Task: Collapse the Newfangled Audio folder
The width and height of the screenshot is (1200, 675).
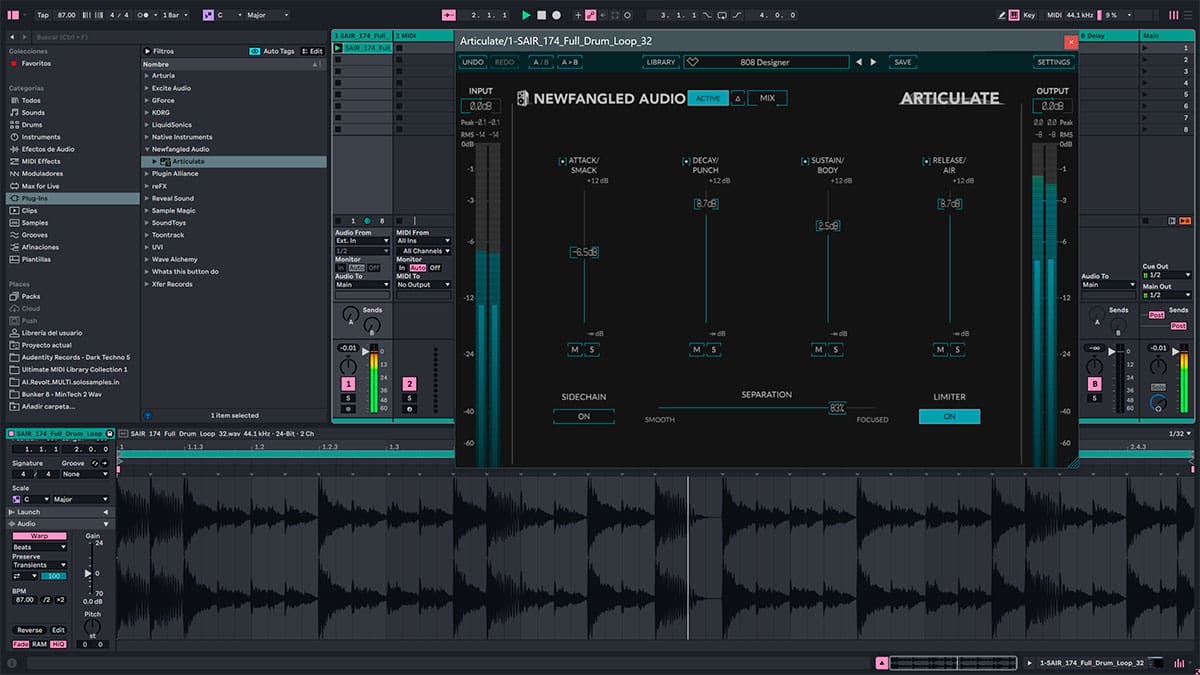Action: [x=146, y=149]
